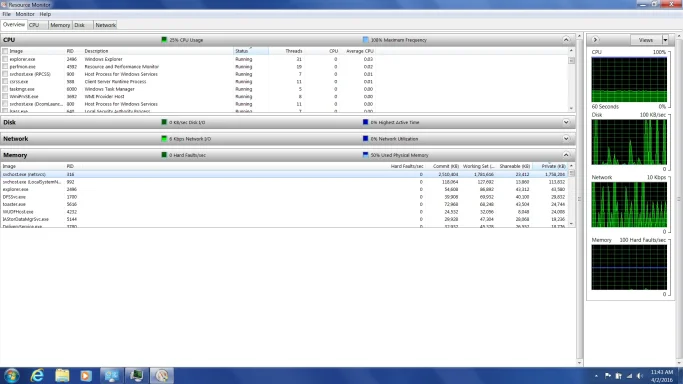Switch to Task Manager taskbar icon
The height and width of the screenshot is (384, 683).
click(137, 375)
